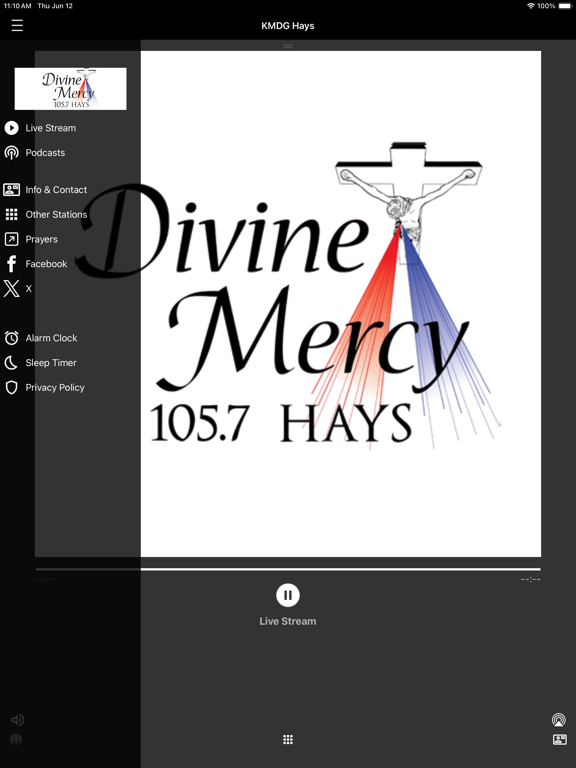Viewport: 576px width, 768px height.
Task: Tap the bottom-left broadcast antenna icon
Action: point(16,740)
